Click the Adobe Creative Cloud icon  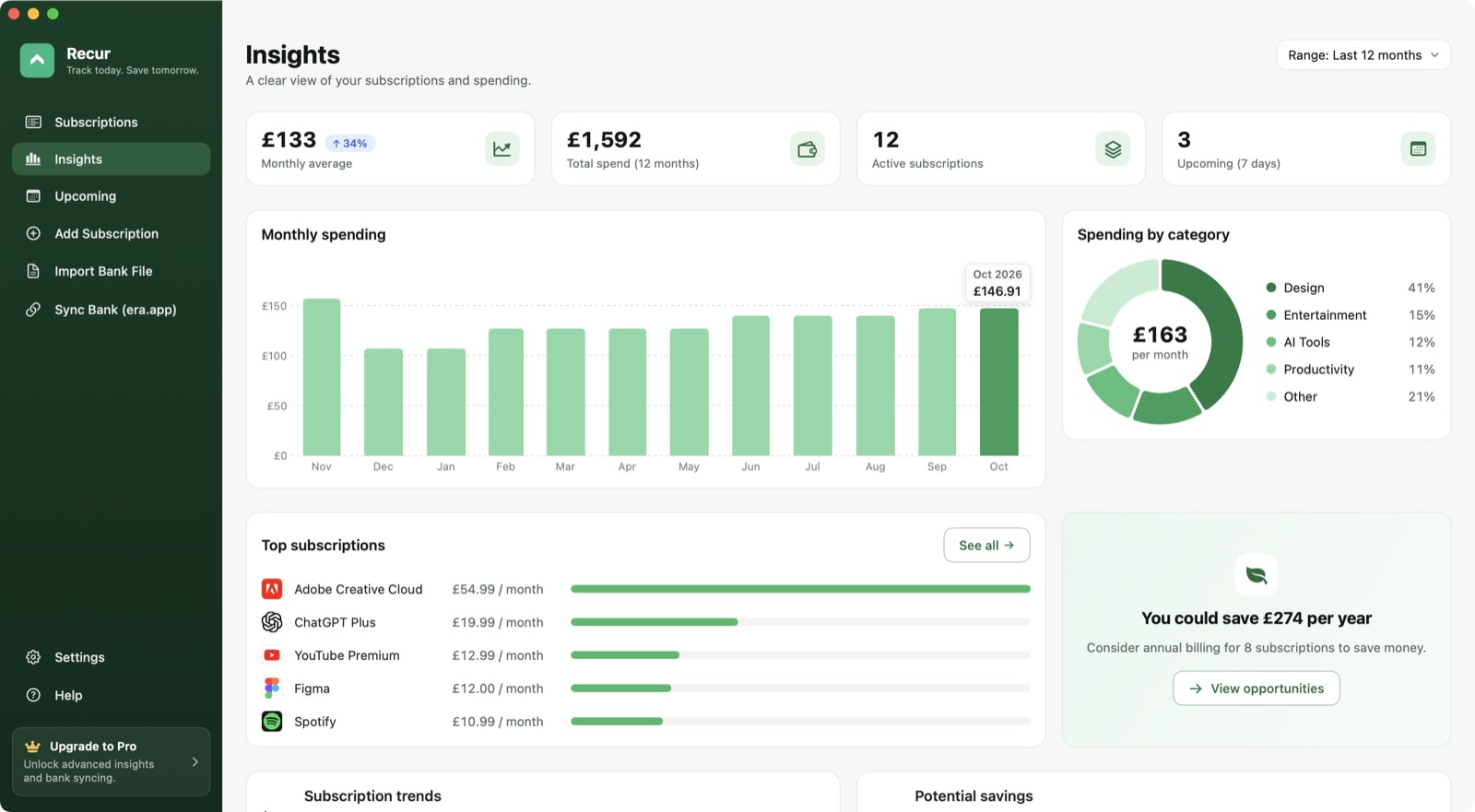(x=272, y=589)
